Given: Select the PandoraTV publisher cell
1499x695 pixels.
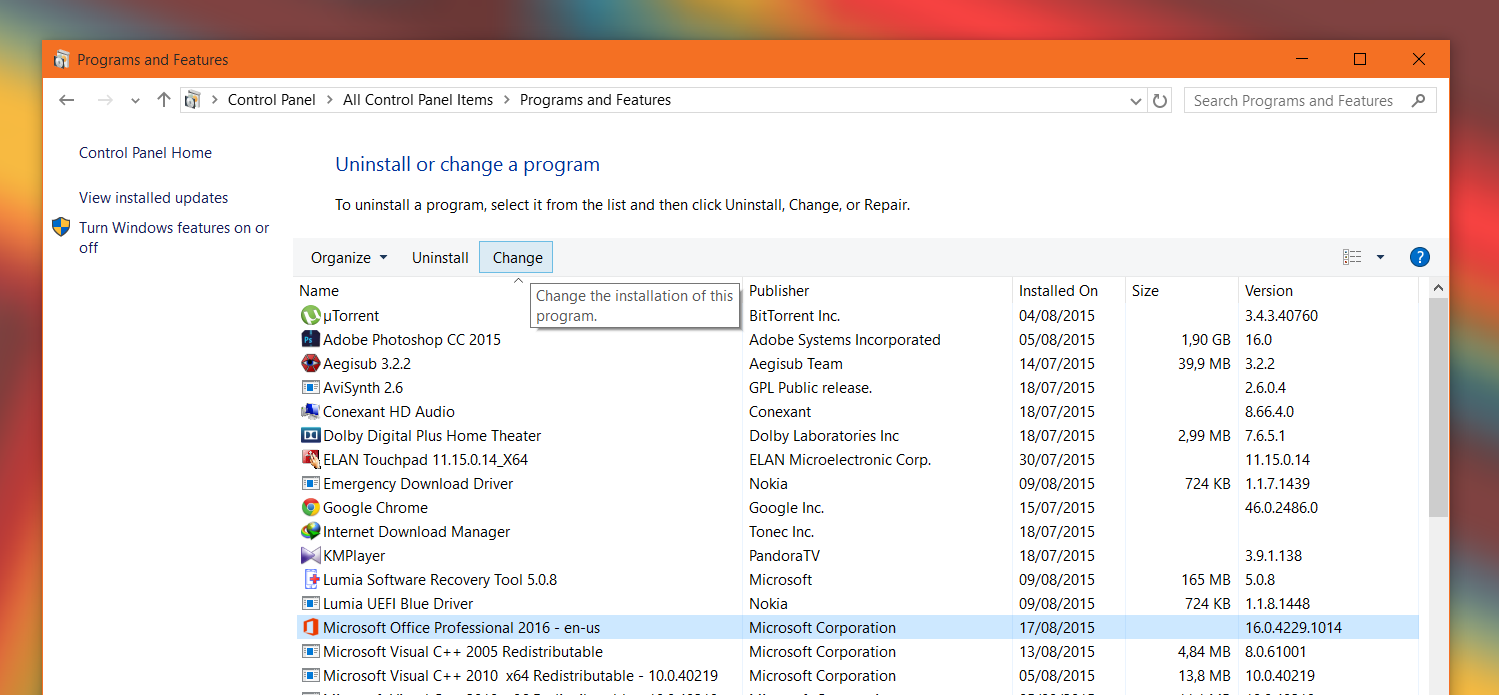Looking at the screenshot, I should pyautogui.click(x=784, y=556).
